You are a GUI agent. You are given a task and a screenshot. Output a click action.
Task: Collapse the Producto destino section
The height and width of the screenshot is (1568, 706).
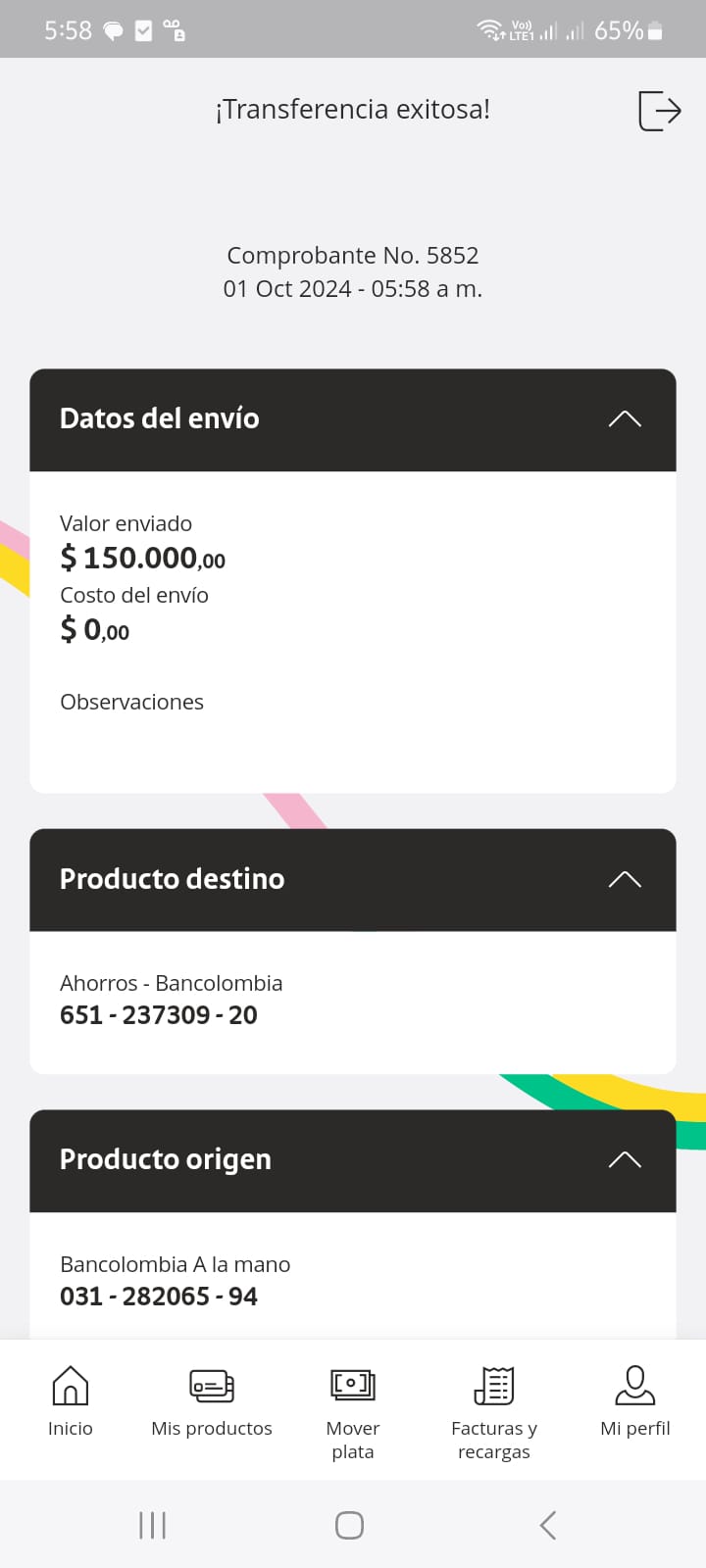[625, 879]
